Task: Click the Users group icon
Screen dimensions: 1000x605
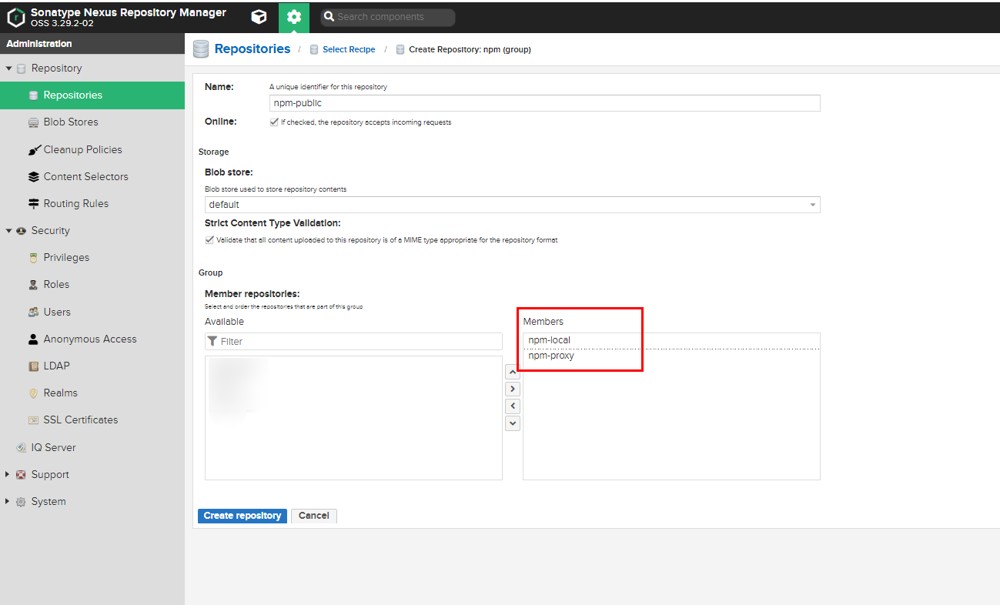Action: [x=33, y=312]
